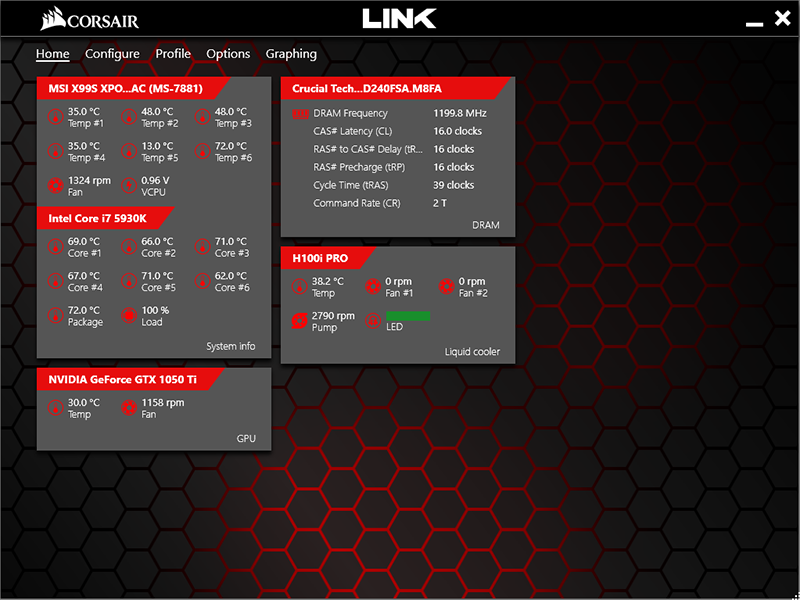Select the MSI X99S motherboard header

click(x=134, y=89)
